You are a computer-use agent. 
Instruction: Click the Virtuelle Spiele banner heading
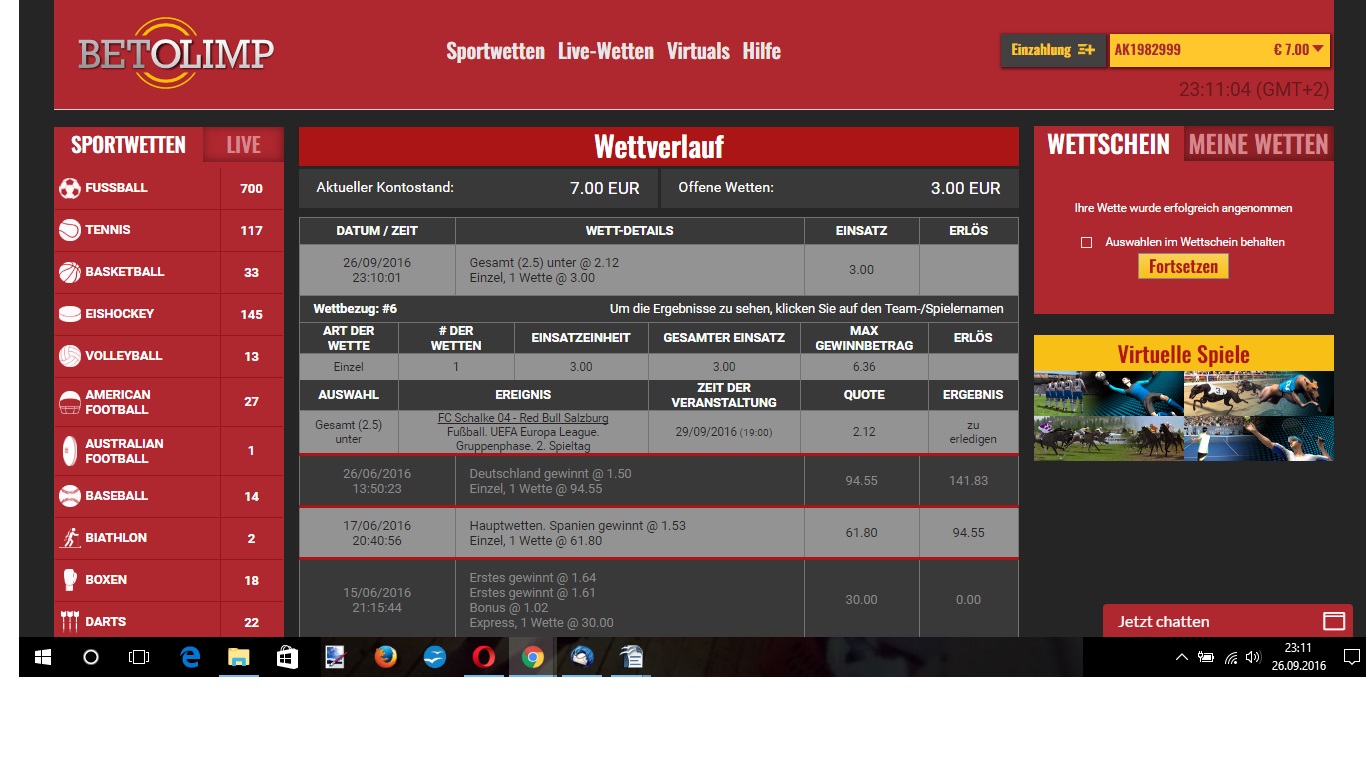coord(1184,354)
